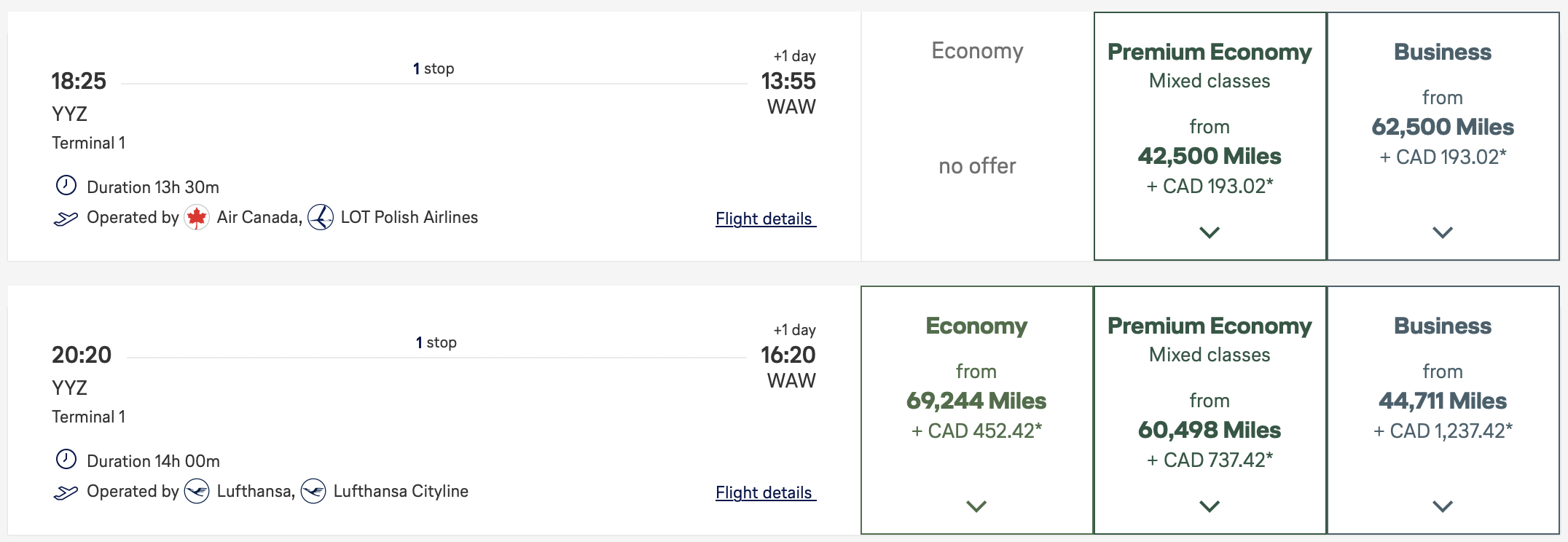Click the Lufthansa crane logo icon
The width and height of the screenshot is (1568, 542).
[197, 491]
